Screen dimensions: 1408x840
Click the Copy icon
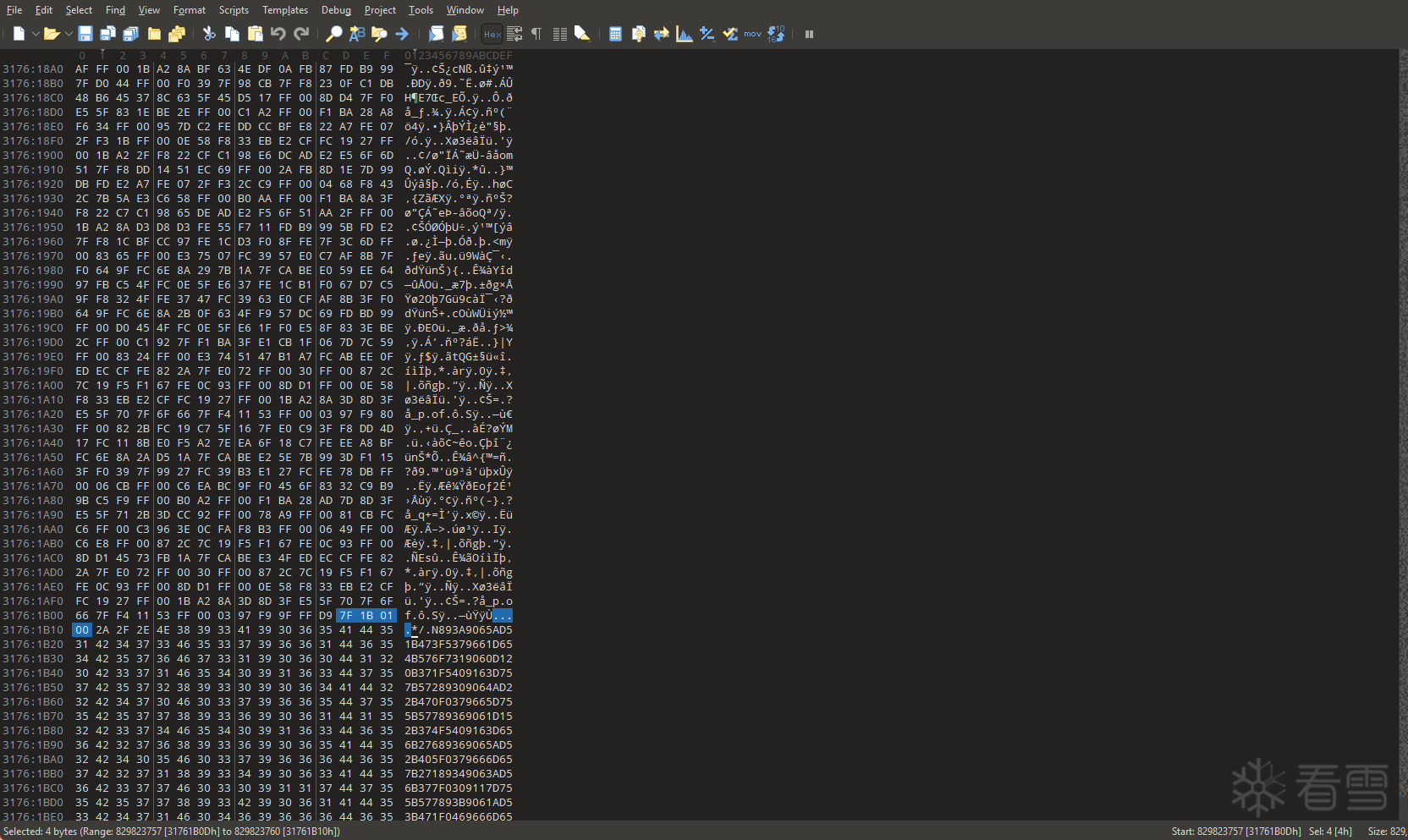232,34
